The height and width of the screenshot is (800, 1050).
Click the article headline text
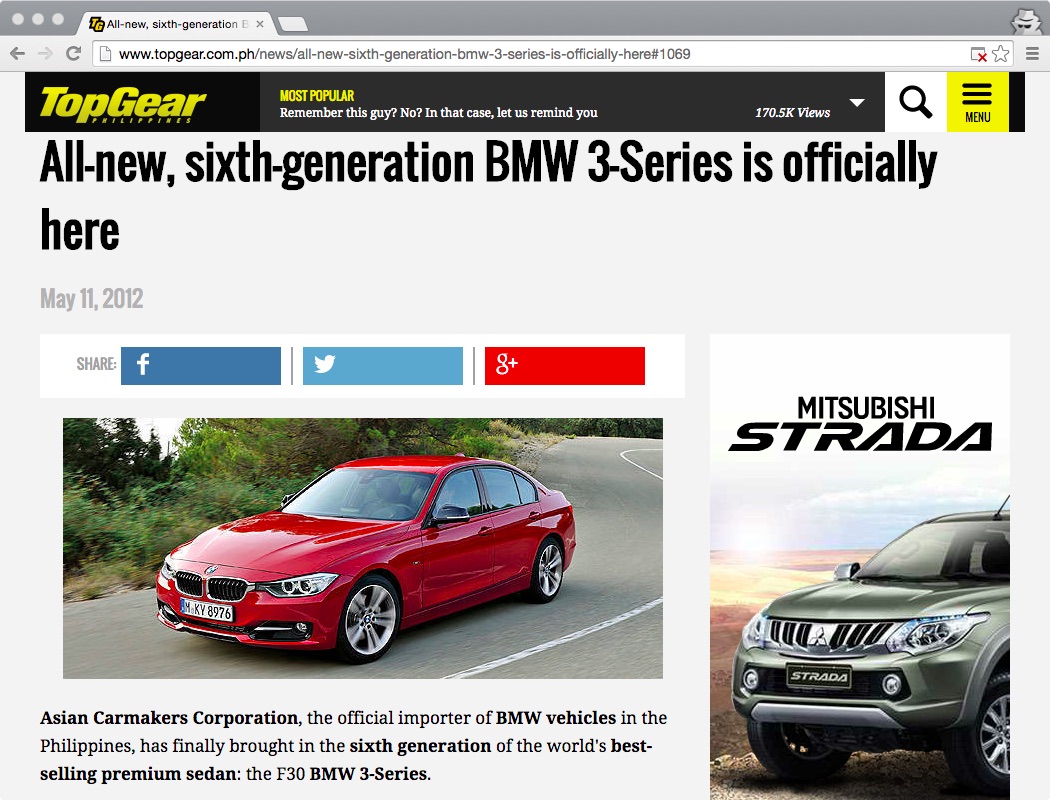tap(489, 196)
